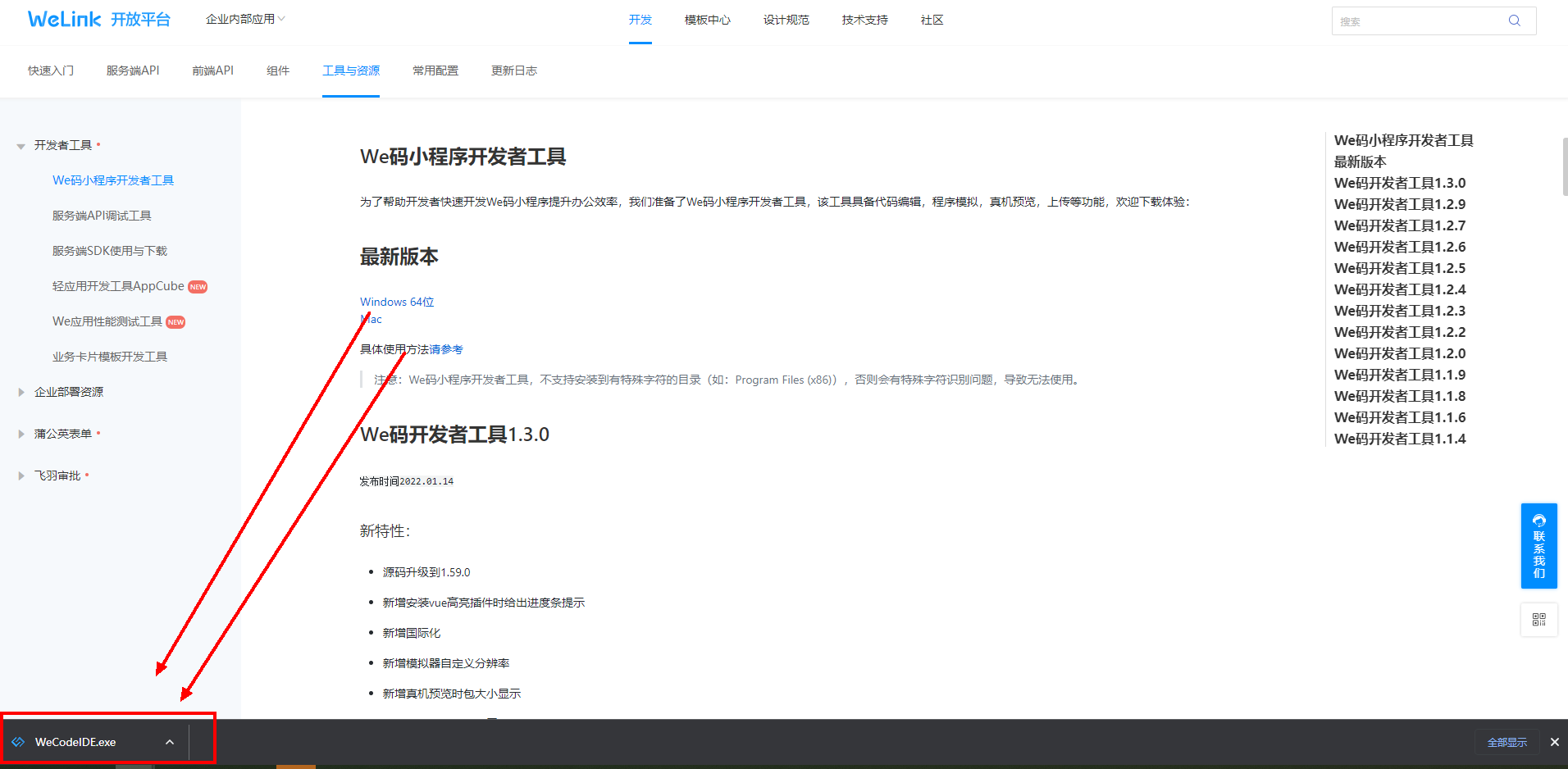Go to the 常用配置 sub-tab
The width and height of the screenshot is (1568, 769).
click(435, 71)
